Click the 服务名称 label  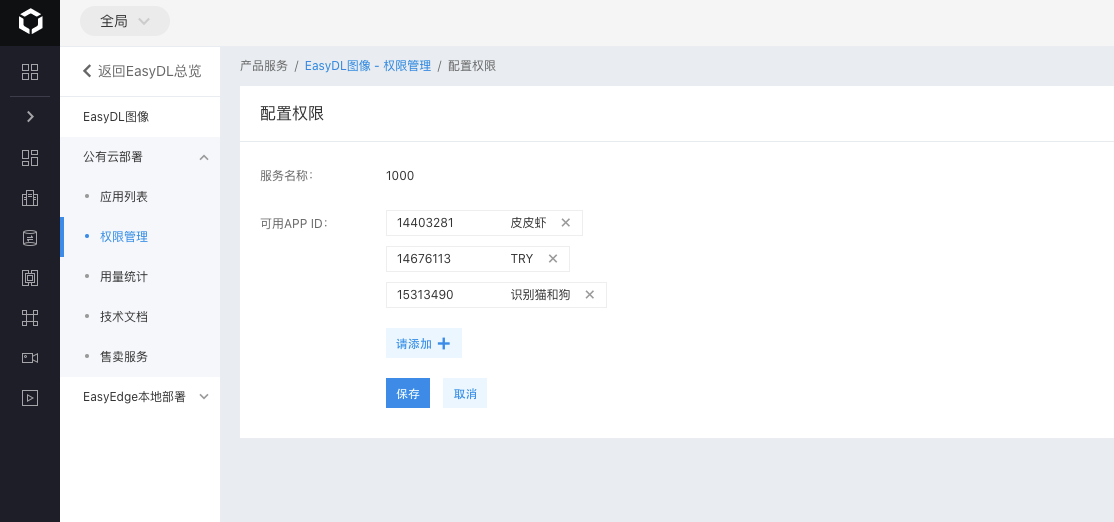(286, 175)
